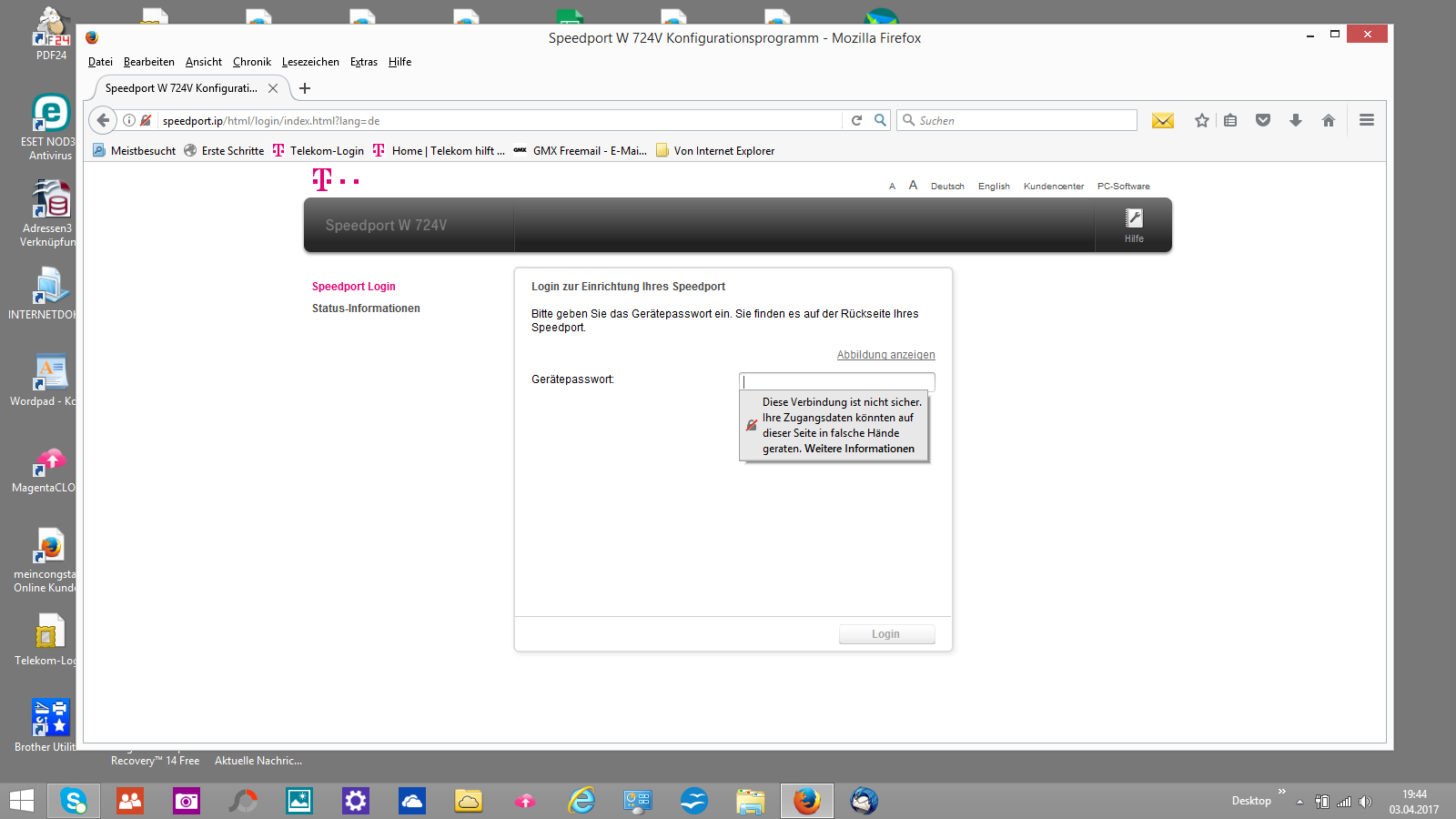This screenshot has width=1456, height=819.
Task: Increase font size with the large A
Action: 913,186
